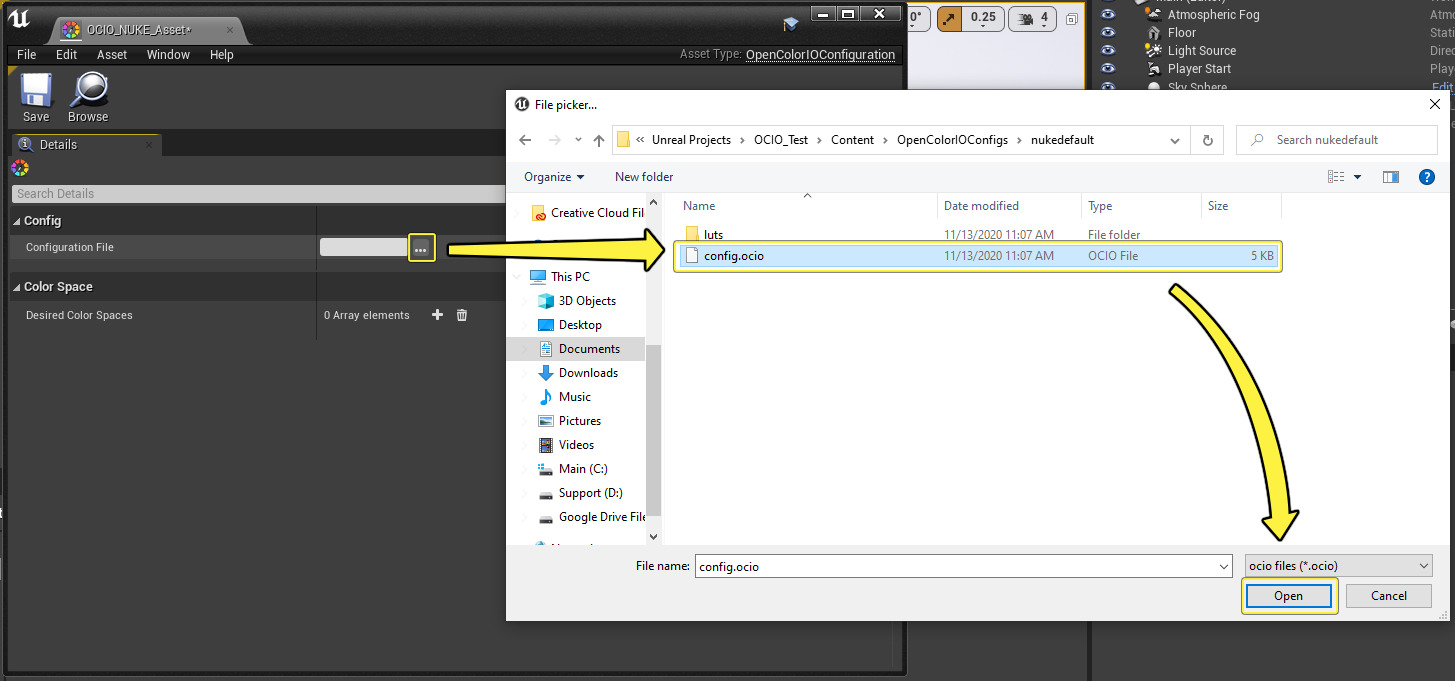Click trash icon to clear color spaces
This screenshot has width=1455, height=681.
462,315
